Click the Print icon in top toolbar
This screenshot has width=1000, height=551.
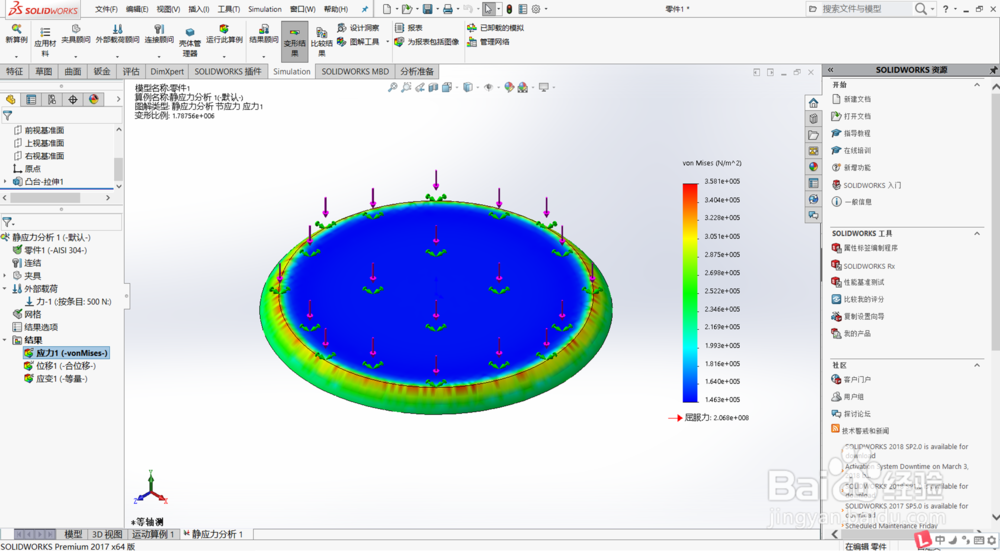448,9
